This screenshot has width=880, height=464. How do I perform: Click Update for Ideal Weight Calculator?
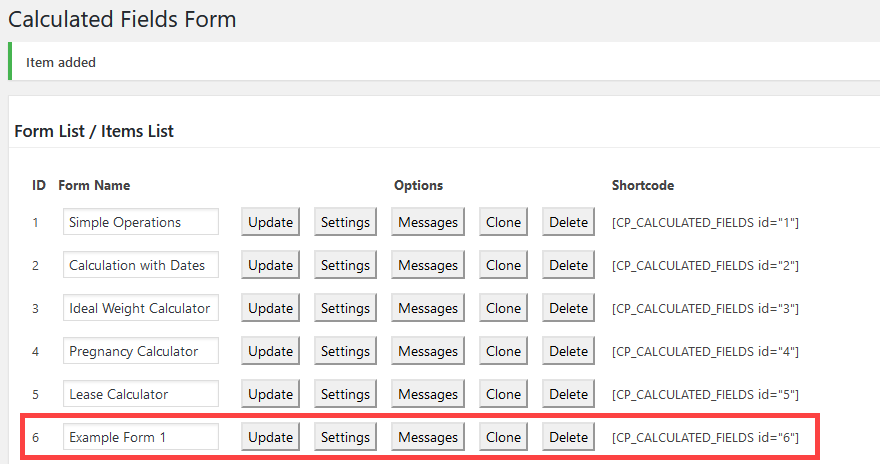click(270, 308)
